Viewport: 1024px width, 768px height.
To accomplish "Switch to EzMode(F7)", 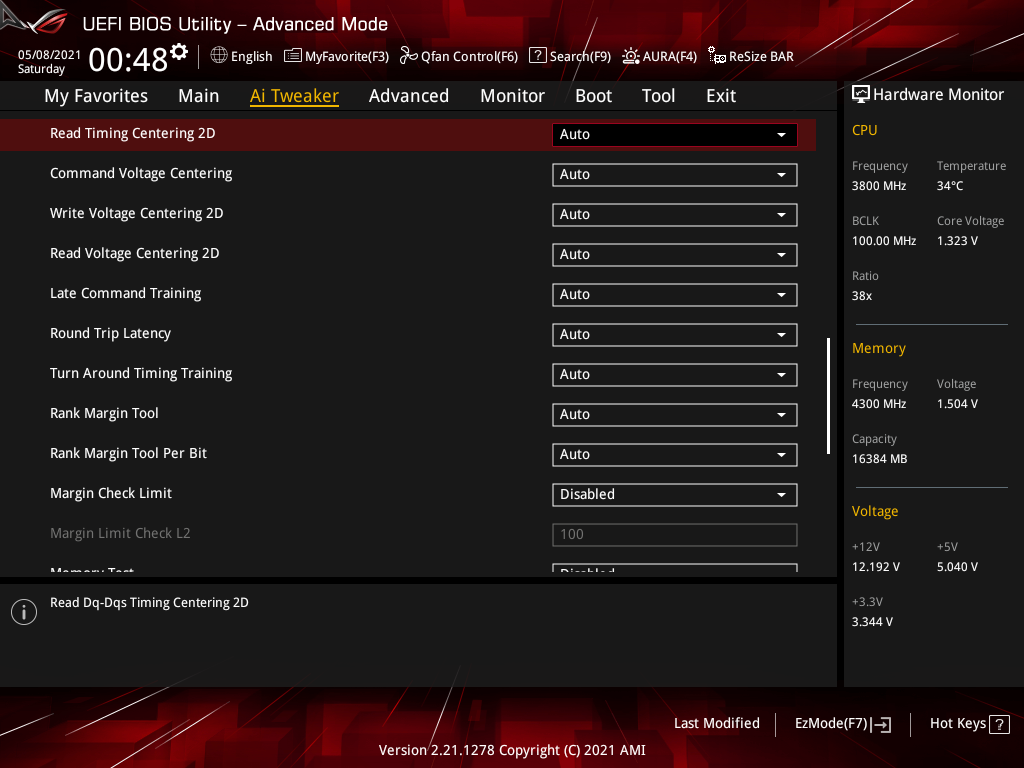I will point(843,724).
